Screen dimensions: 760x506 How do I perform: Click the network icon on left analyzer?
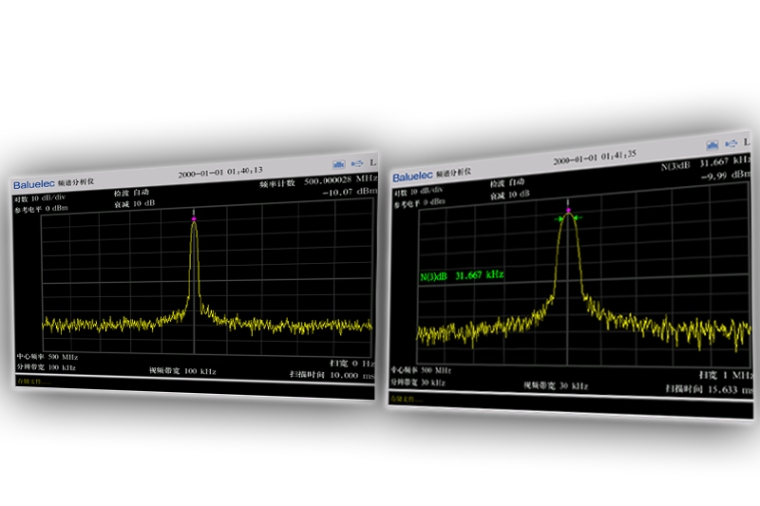point(338,162)
